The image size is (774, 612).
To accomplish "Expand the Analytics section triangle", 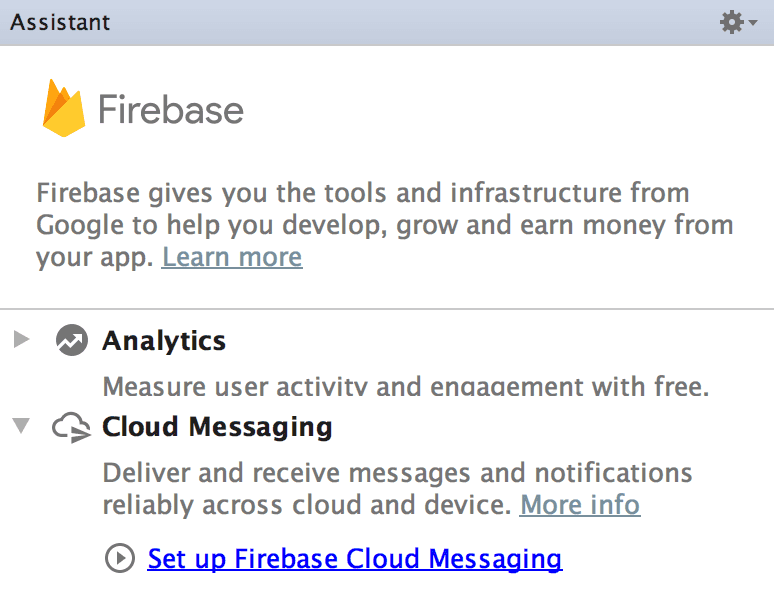I will click(21, 340).
